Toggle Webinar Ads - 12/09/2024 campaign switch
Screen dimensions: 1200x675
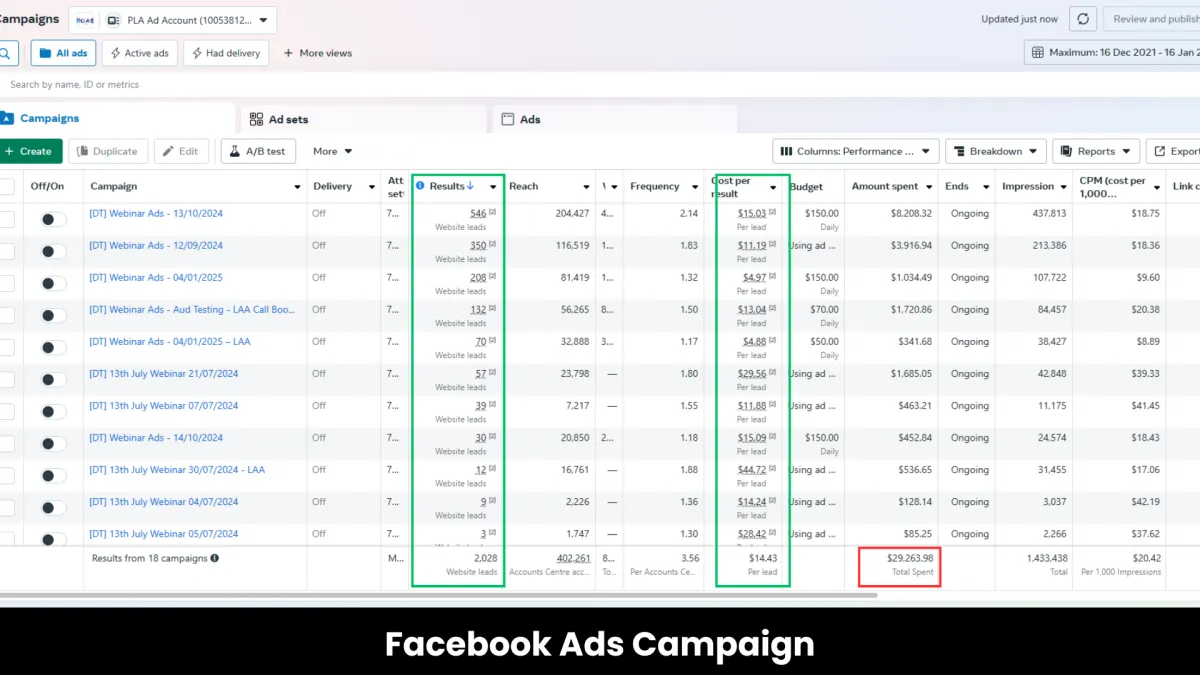[53, 252]
